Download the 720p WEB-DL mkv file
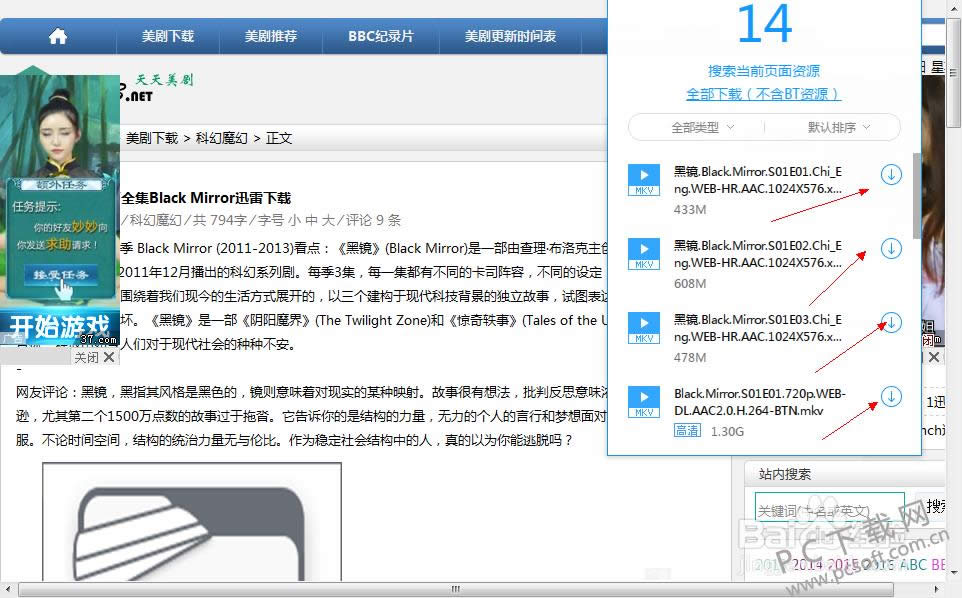Viewport: 962px width, 598px height. 890,397
